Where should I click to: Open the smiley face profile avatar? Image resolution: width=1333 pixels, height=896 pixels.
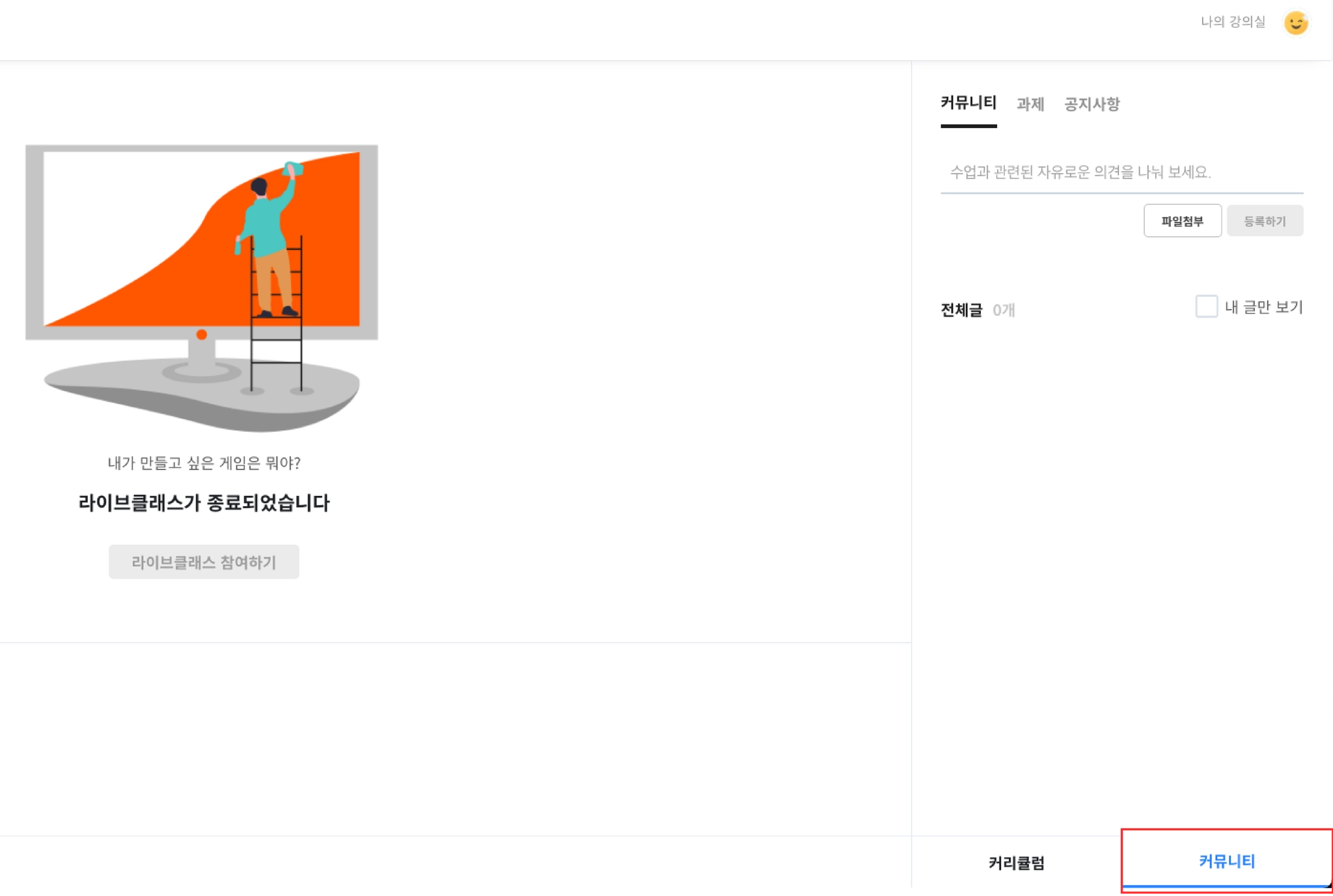pos(1295,23)
